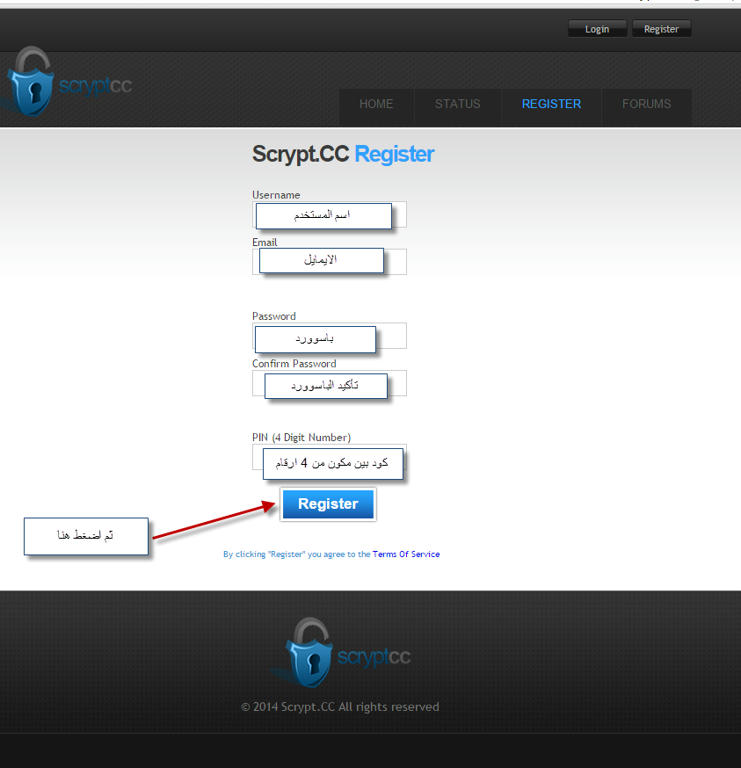
Task: Submit the form with blue Register button
Action: click(x=328, y=504)
